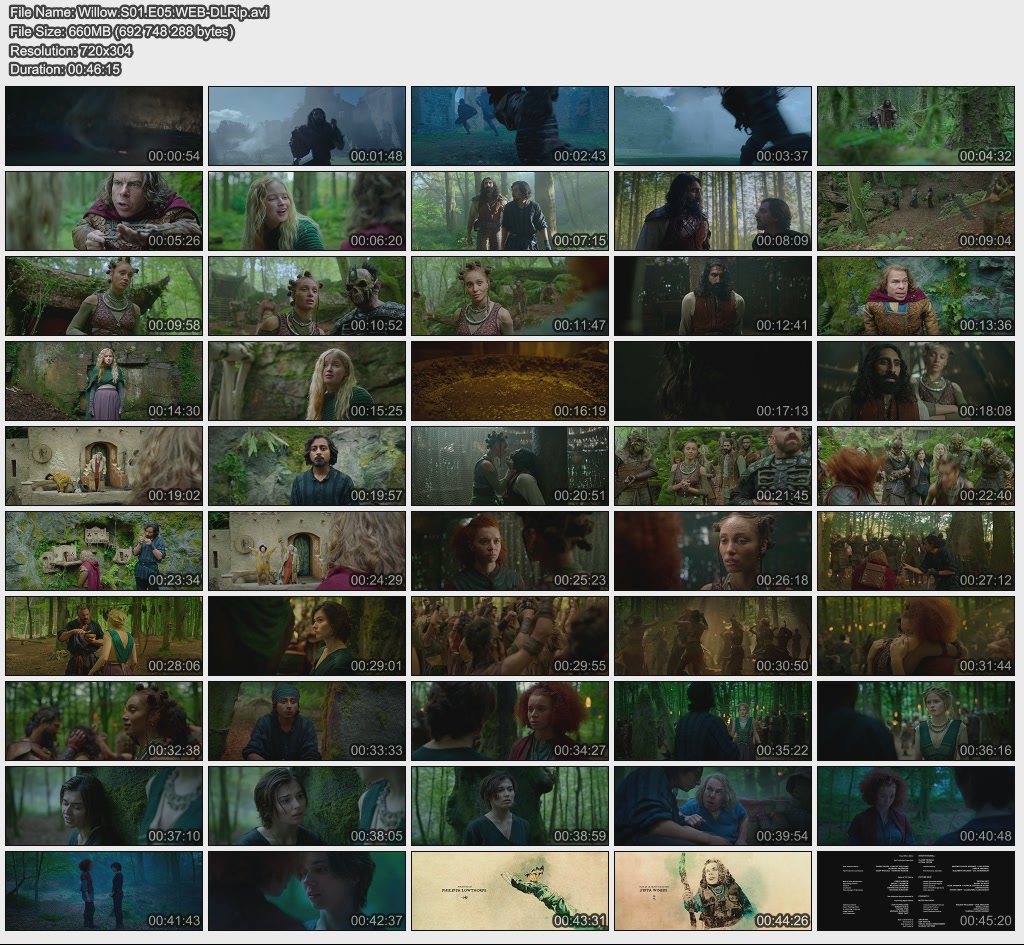
Task: Click the frame stamped 00:37:10
Action: click(104, 807)
